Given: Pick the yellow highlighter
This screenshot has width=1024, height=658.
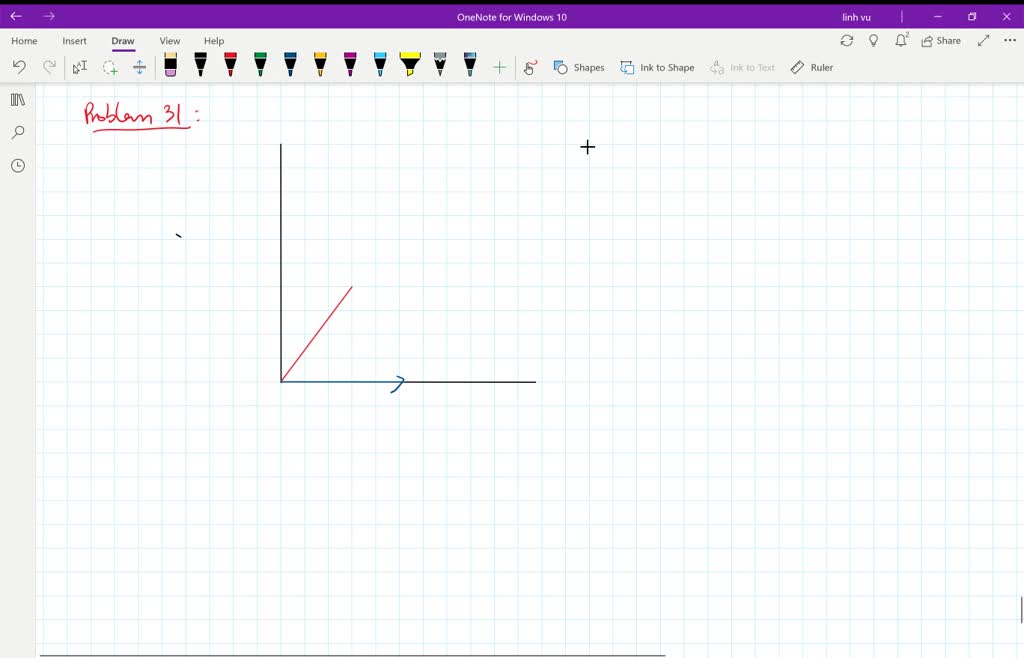Looking at the screenshot, I should [409, 66].
